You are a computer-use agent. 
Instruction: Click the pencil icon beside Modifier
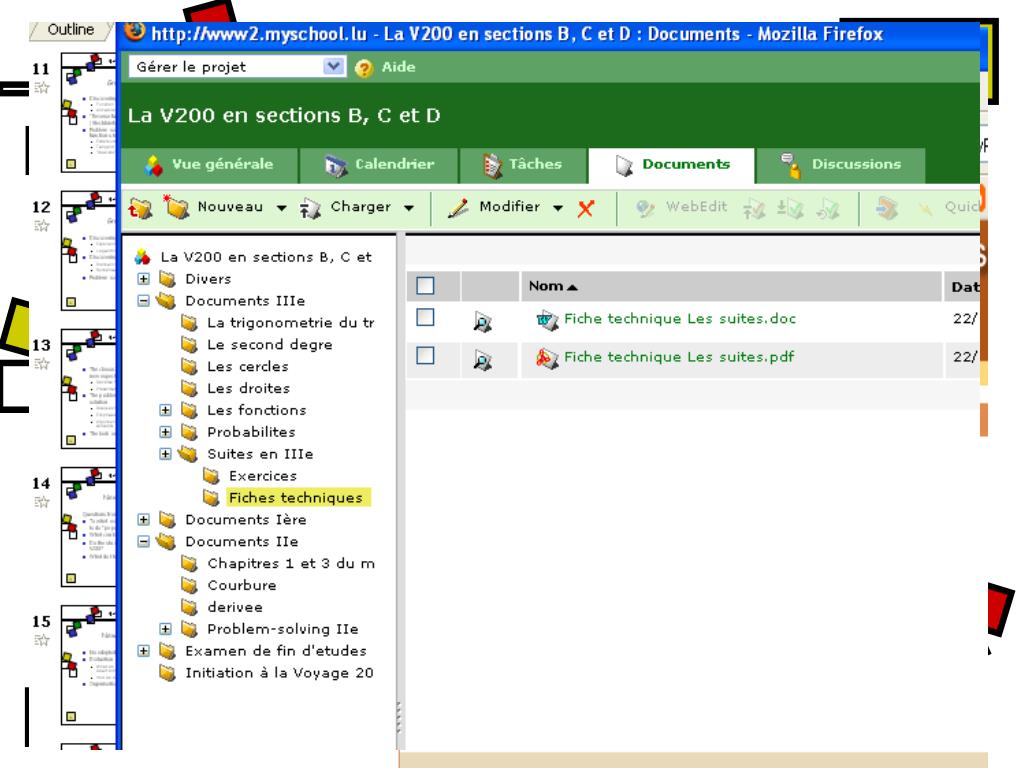[x=458, y=208]
